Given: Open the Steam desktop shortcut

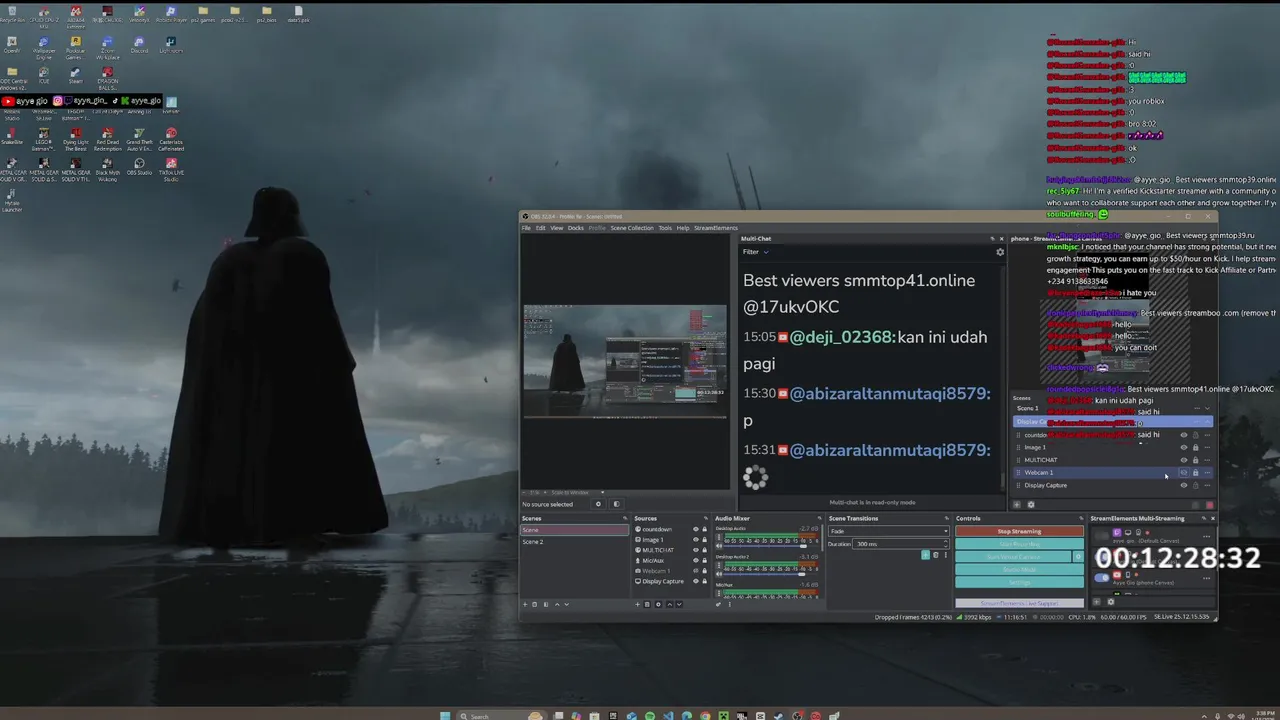Looking at the screenshot, I should (x=75, y=74).
